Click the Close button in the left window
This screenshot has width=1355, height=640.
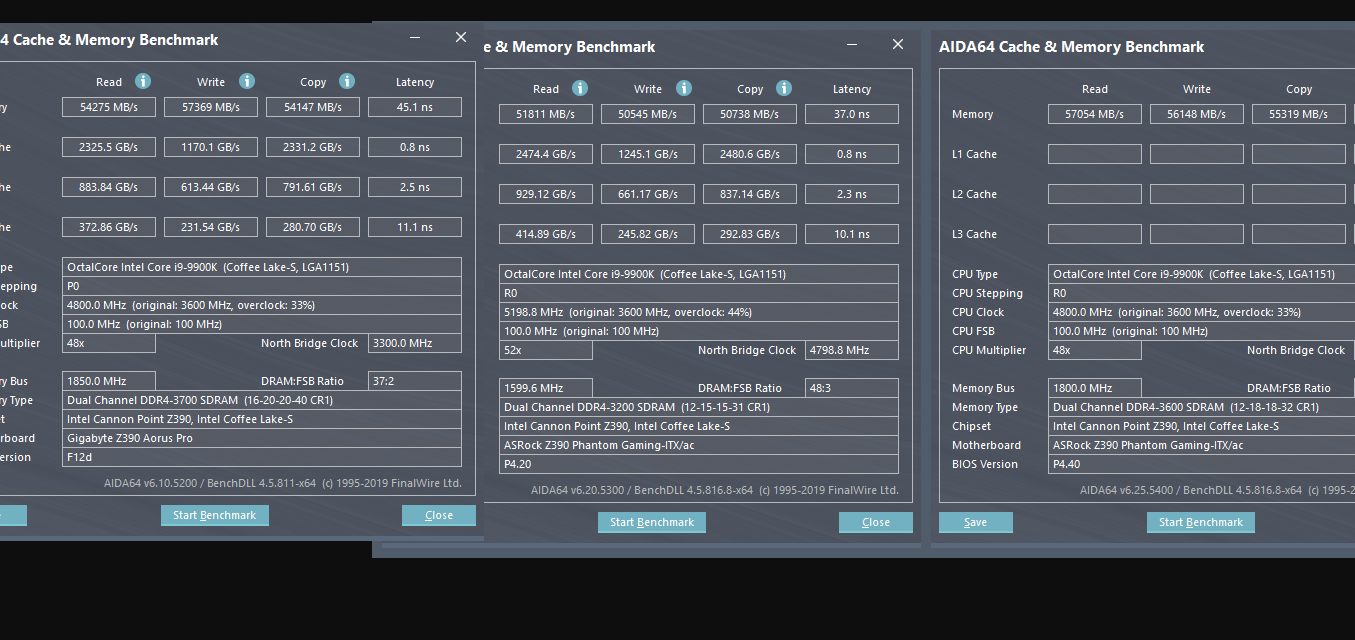[439, 515]
